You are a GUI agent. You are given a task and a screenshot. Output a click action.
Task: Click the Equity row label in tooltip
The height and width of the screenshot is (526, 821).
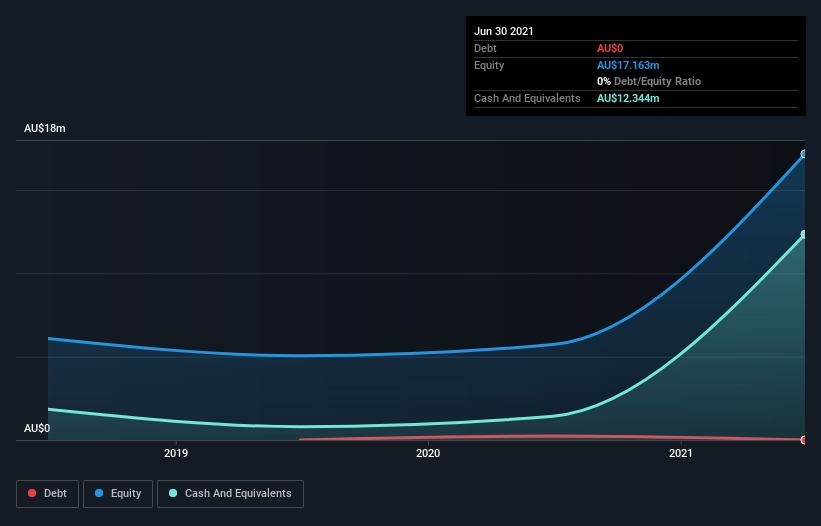(x=489, y=65)
